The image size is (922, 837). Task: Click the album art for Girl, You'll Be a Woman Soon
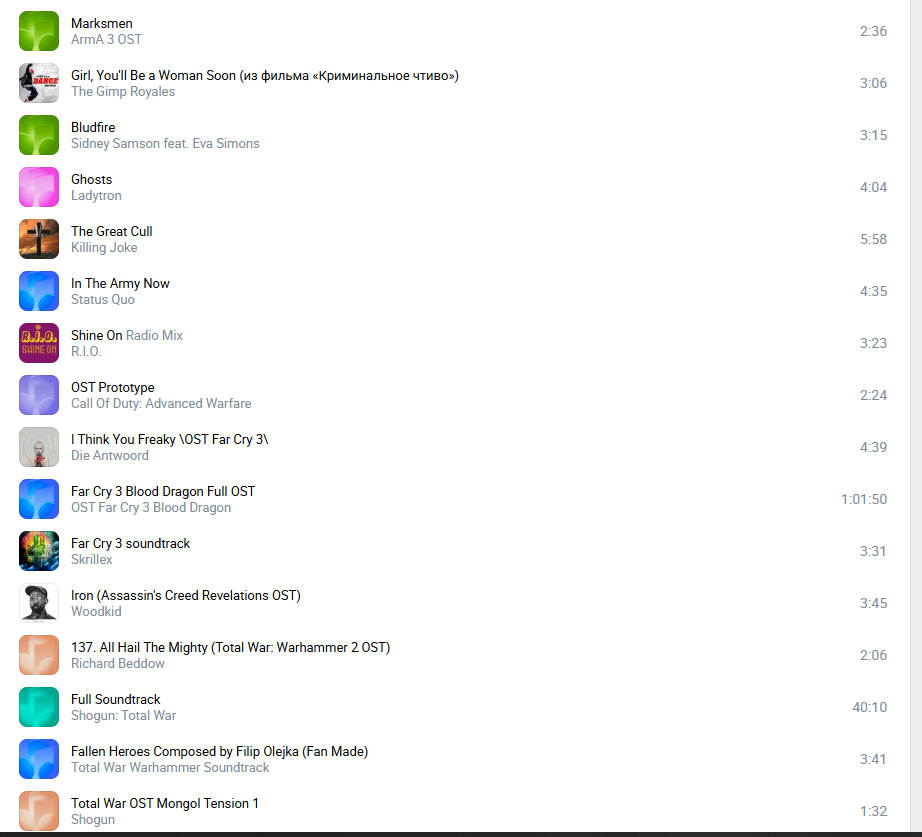click(39, 83)
